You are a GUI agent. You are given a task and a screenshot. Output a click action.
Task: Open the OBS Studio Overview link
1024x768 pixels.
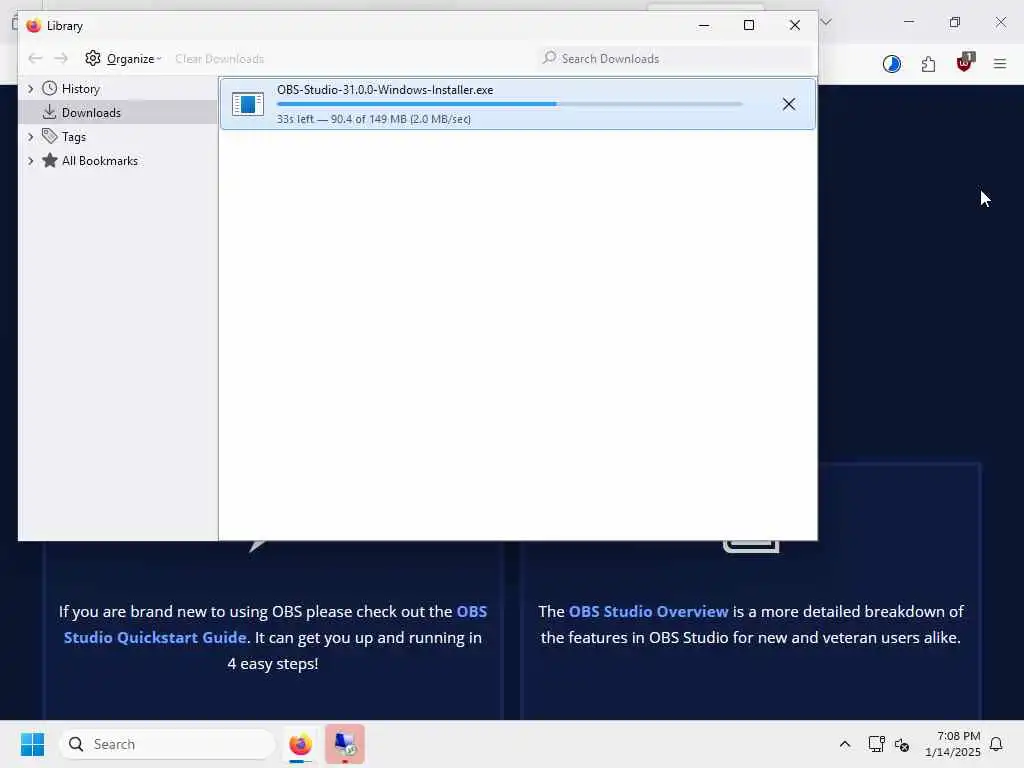[x=648, y=611]
